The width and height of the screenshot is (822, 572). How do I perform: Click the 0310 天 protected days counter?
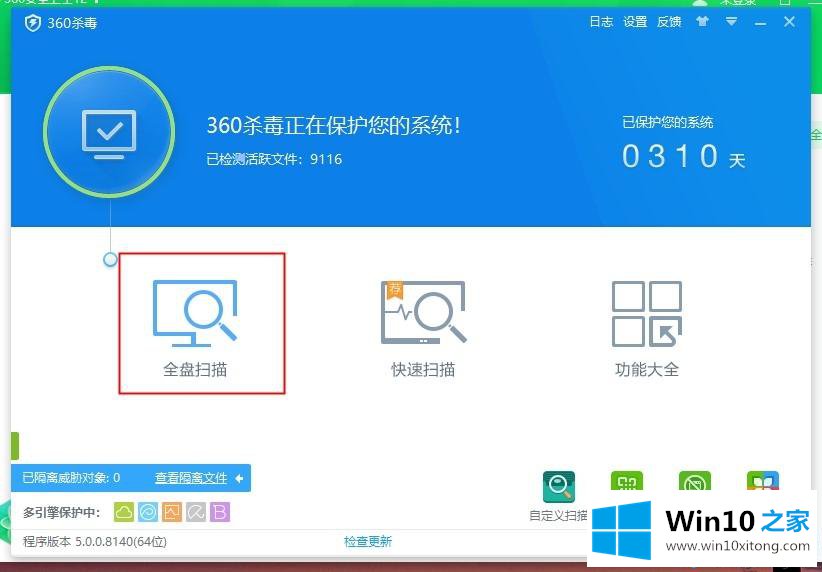[684, 157]
